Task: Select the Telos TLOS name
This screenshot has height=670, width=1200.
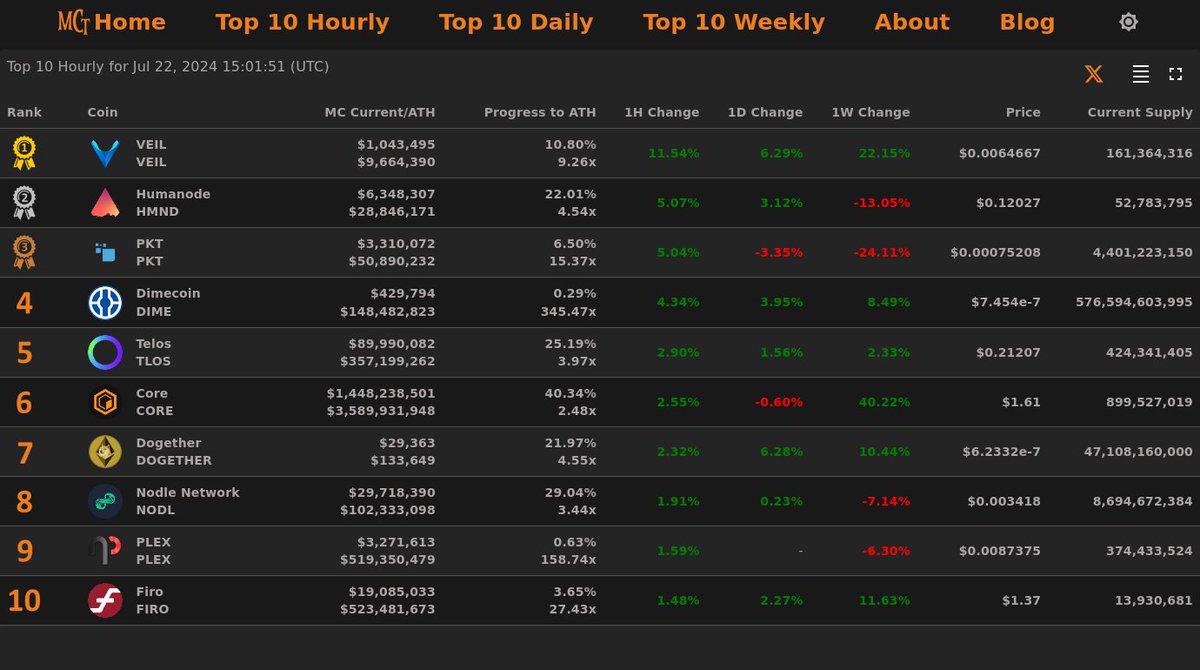Action: (x=154, y=352)
